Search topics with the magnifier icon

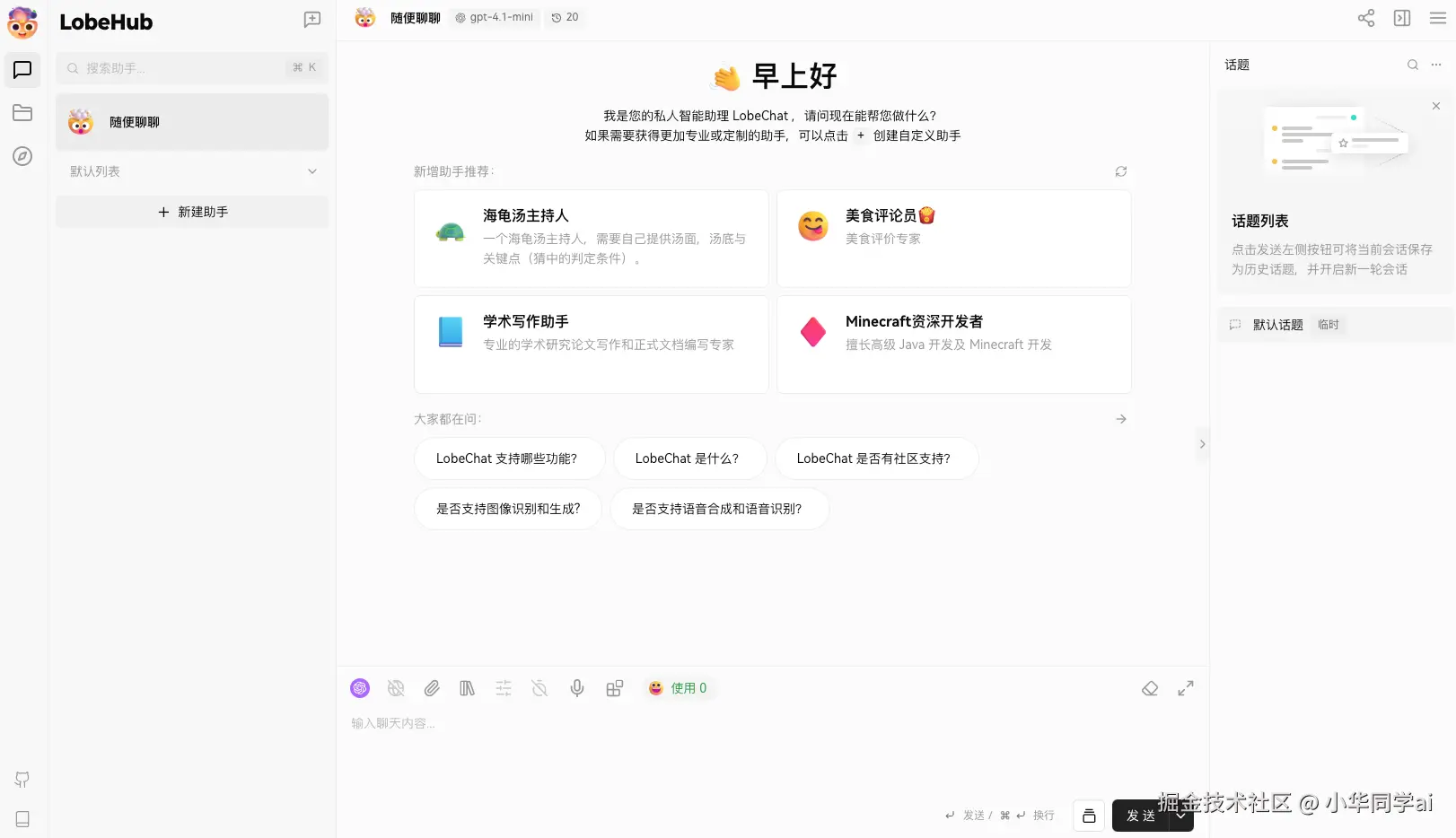1413,65
